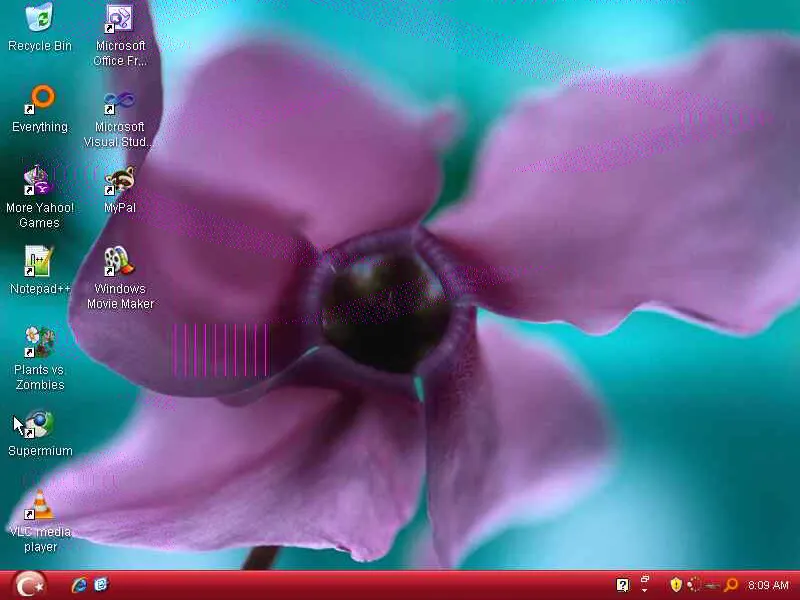800x600 pixels.
Task: Click the red spinning circle tray icon
Action: (x=694, y=585)
